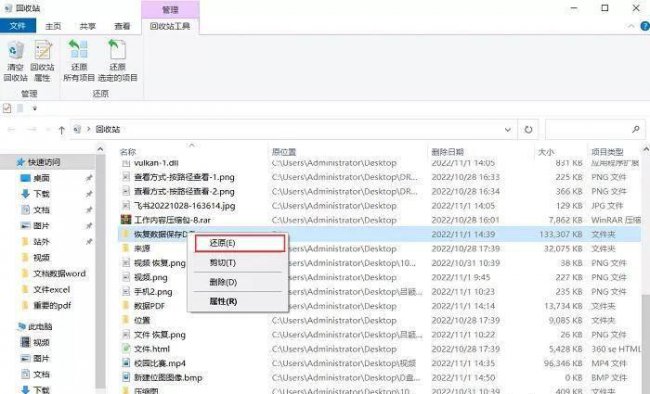
Task: Click the breadcrumb arrow before 回收站
Action: [x=88, y=130]
